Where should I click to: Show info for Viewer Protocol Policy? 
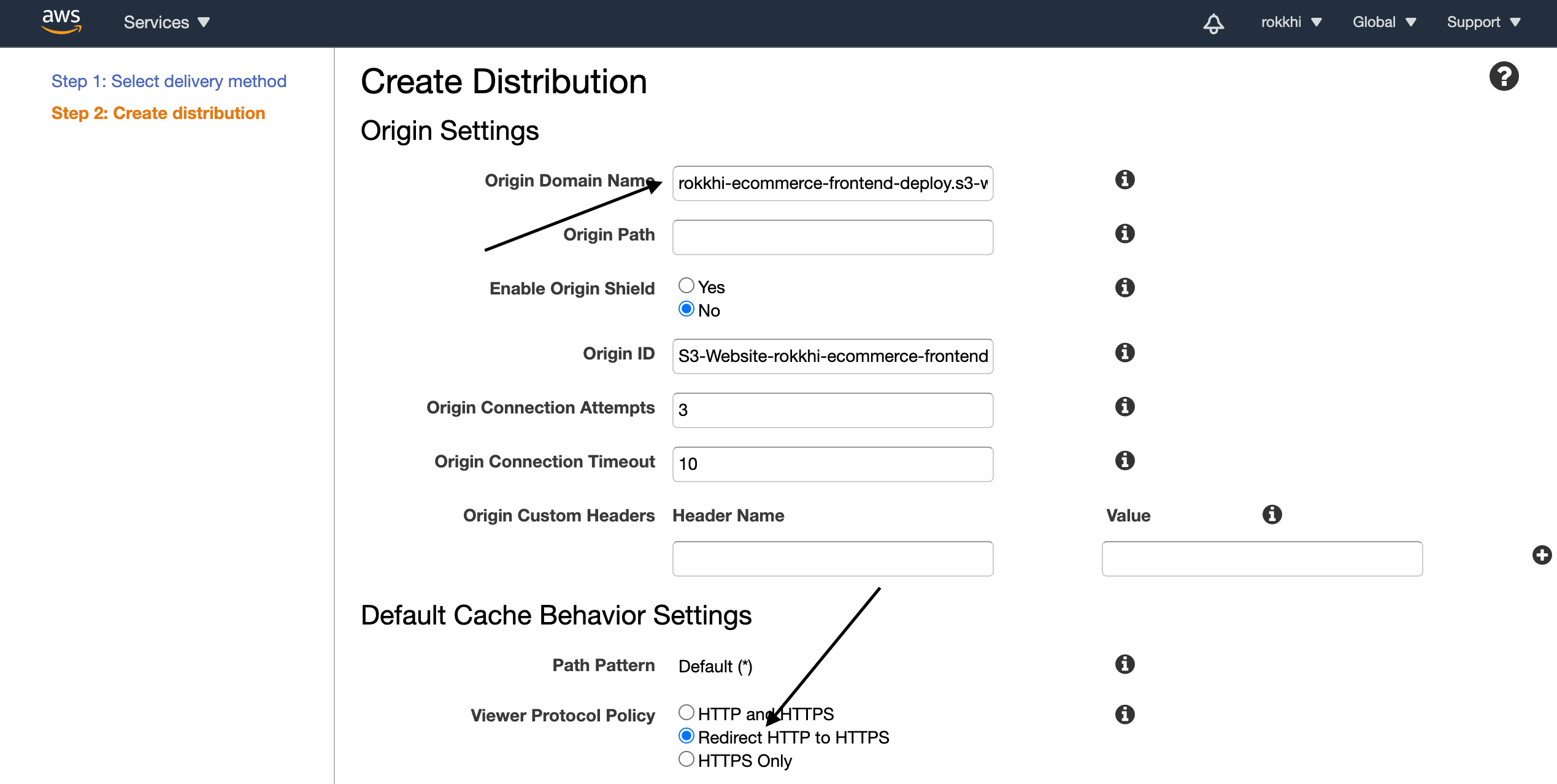coord(1124,715)
